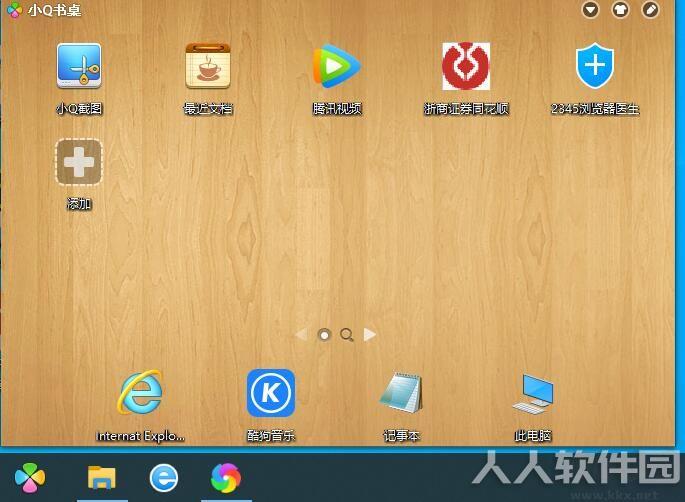
Task: Open the 小Q截图 screenshot tool
Action: coord(79,66)
